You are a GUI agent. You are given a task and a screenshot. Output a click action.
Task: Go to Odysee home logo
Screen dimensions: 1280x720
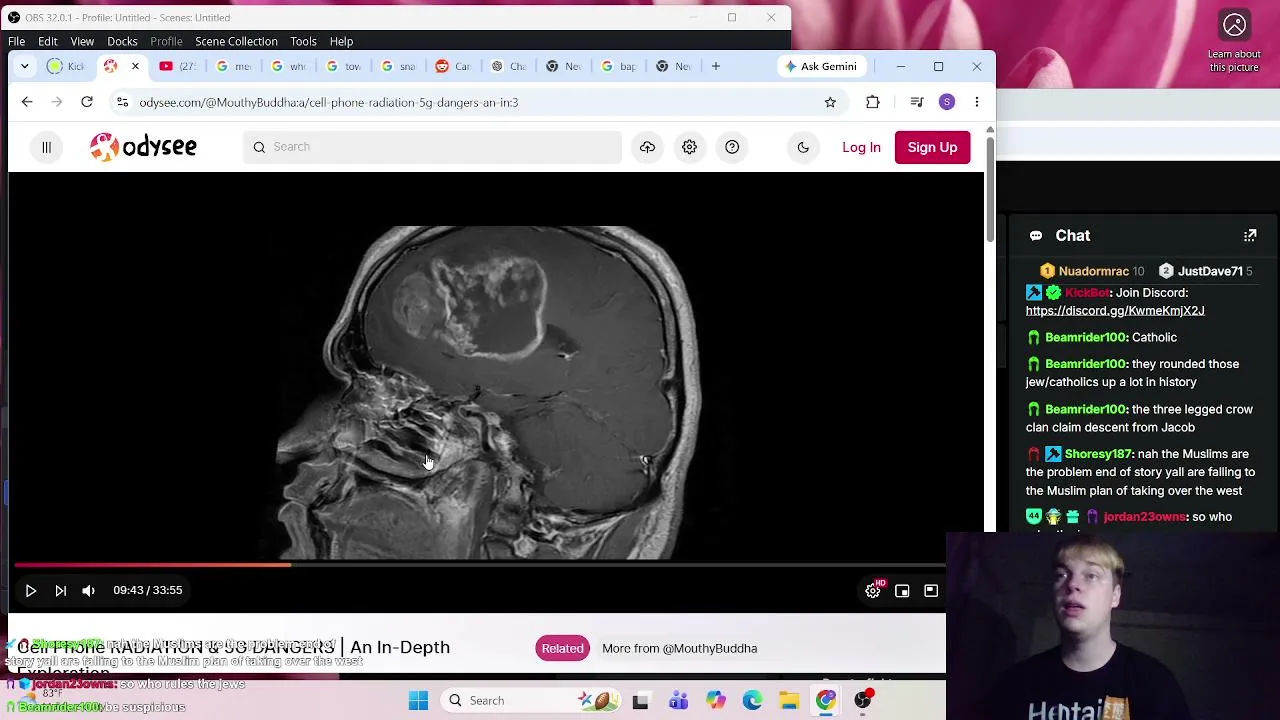(143, 147)
